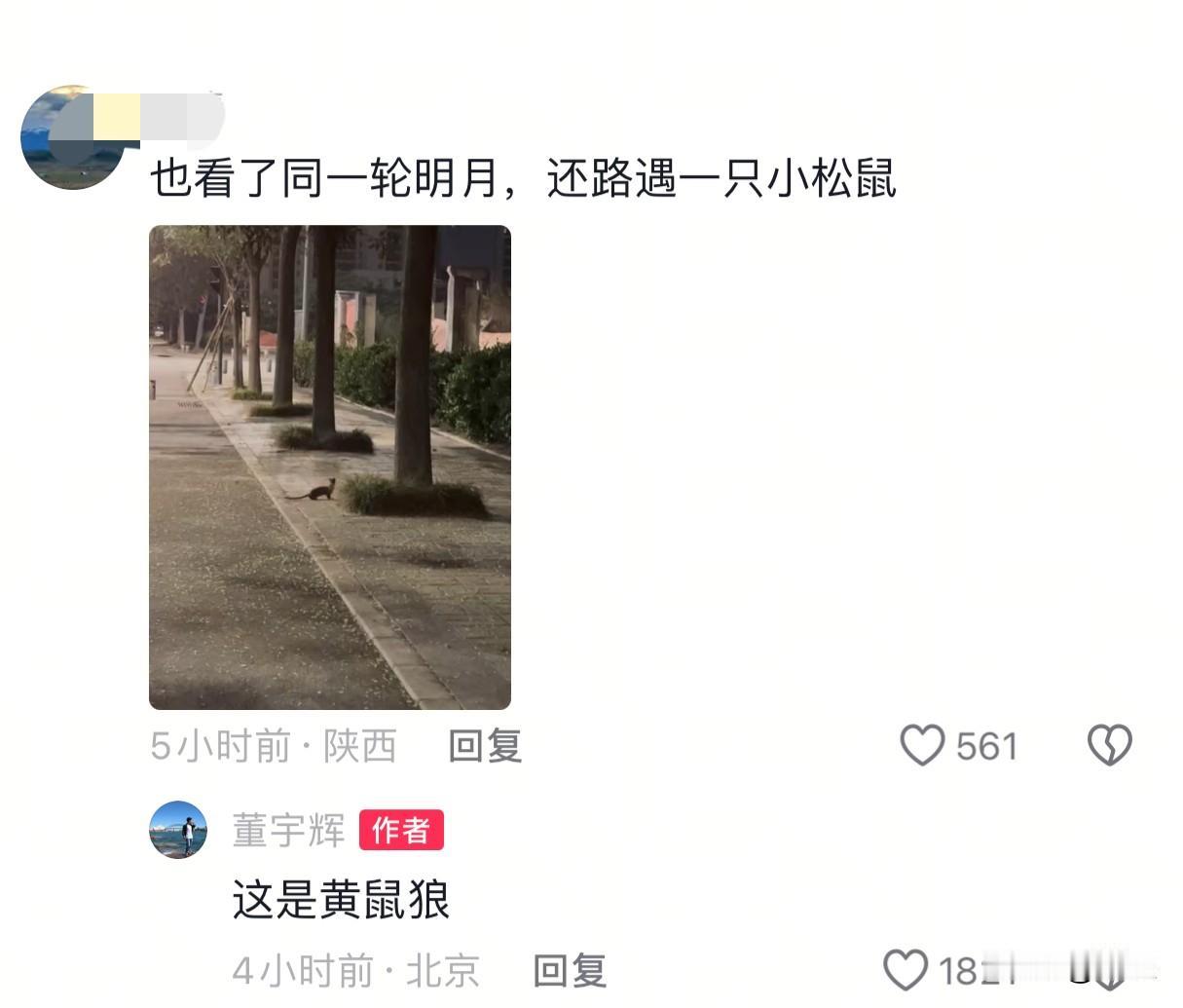Reply to 董宇辉's comment via 回复

570,971
